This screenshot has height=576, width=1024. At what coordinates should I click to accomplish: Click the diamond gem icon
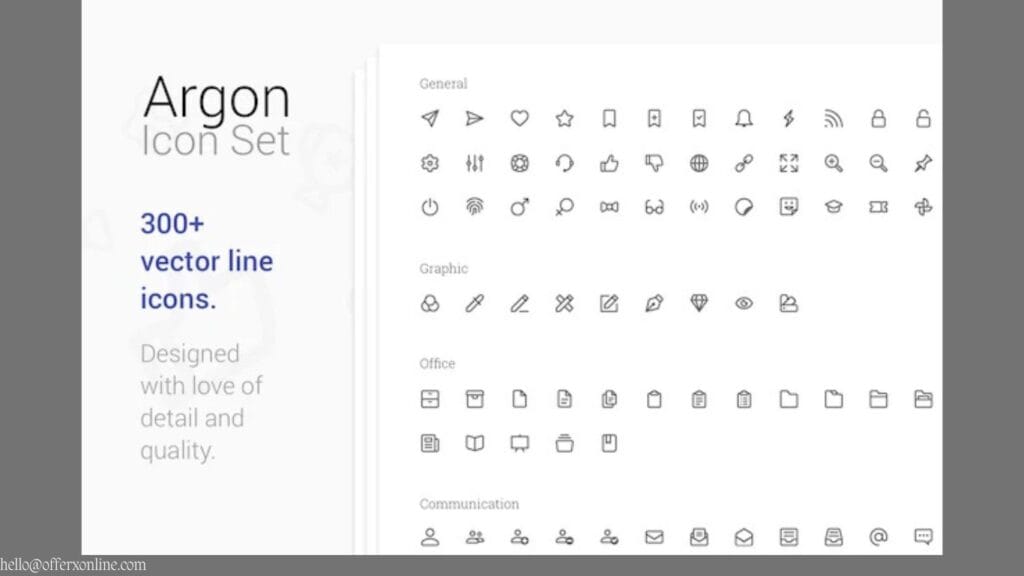[x=699, y=303]
